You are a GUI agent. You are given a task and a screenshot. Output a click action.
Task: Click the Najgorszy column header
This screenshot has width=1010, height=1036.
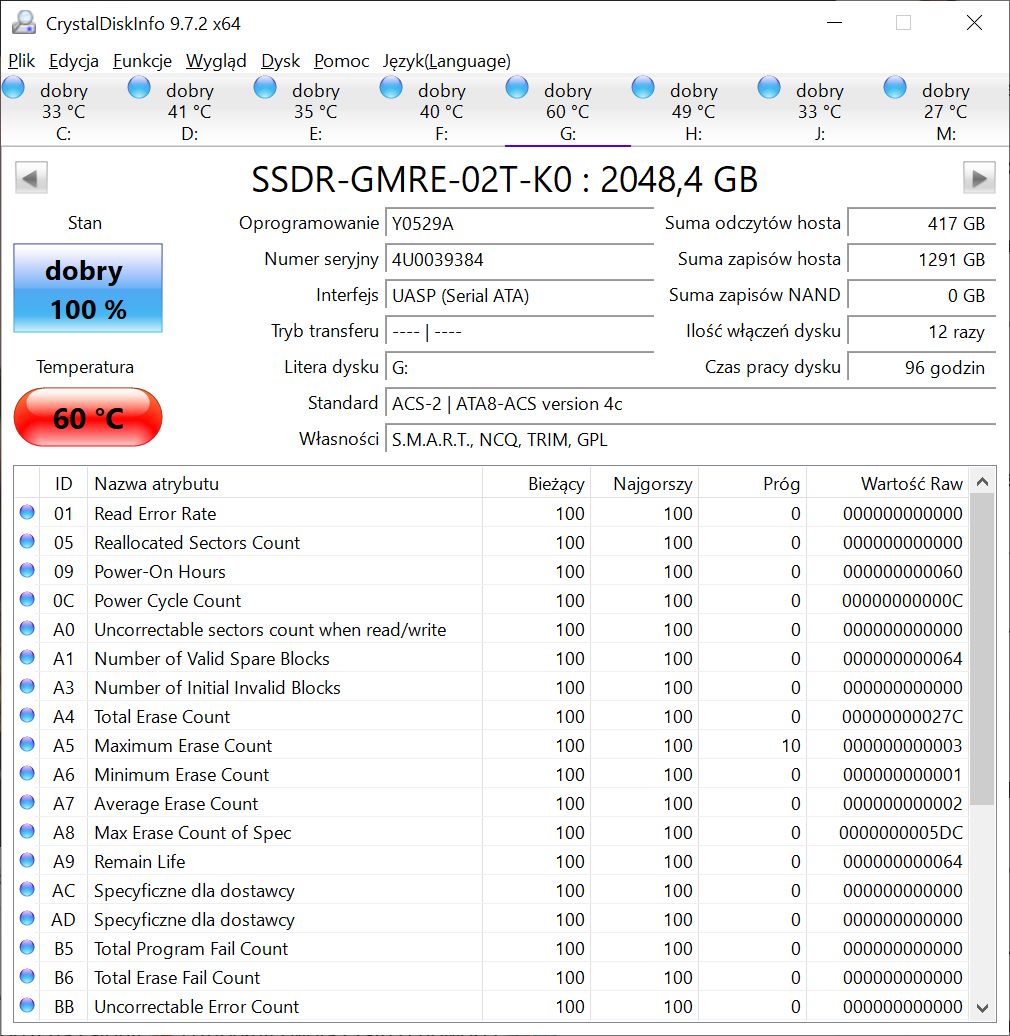pyautogui.click(x=645, y=484)
